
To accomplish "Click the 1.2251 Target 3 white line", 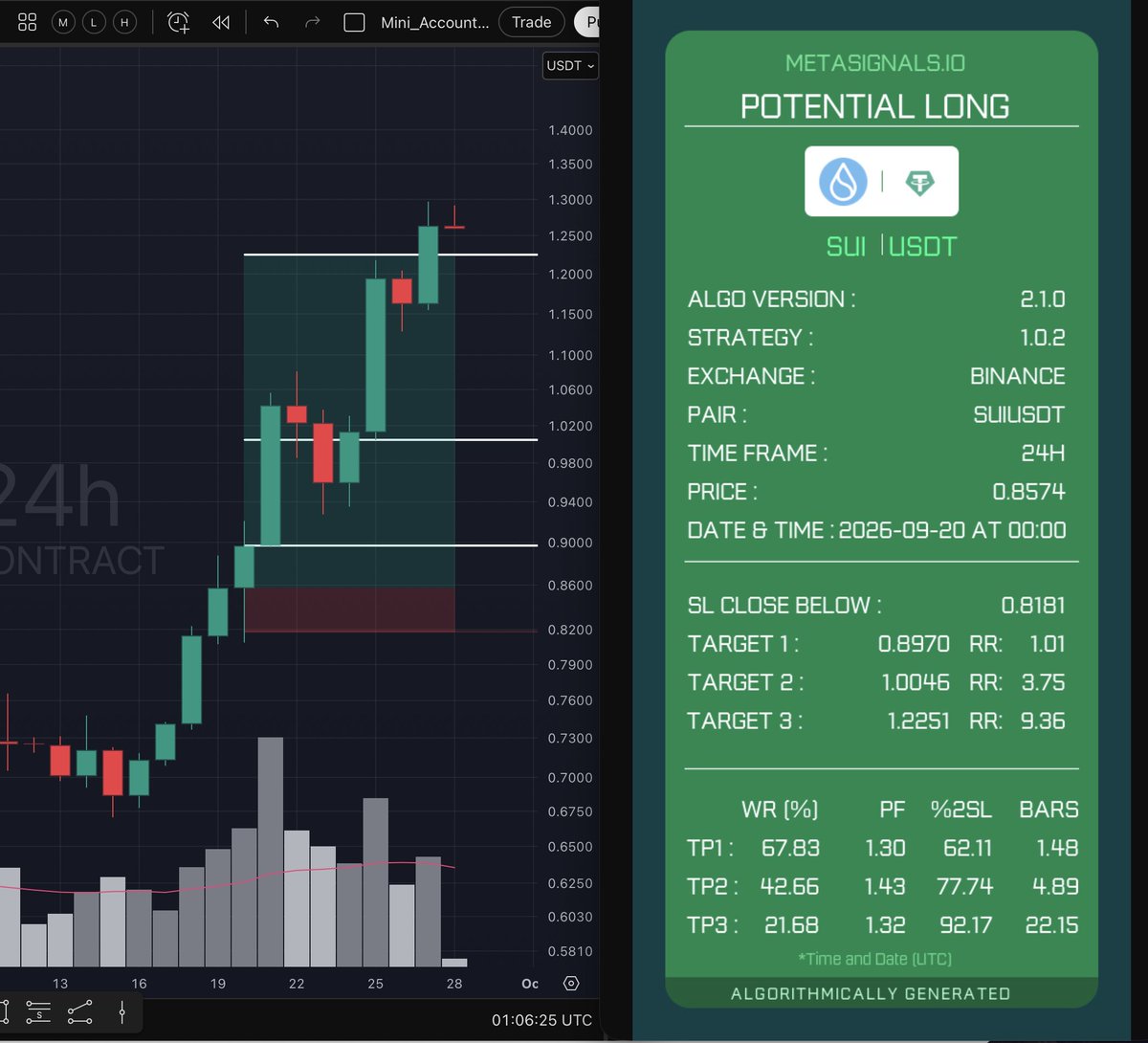I will [x=390, y=255].
